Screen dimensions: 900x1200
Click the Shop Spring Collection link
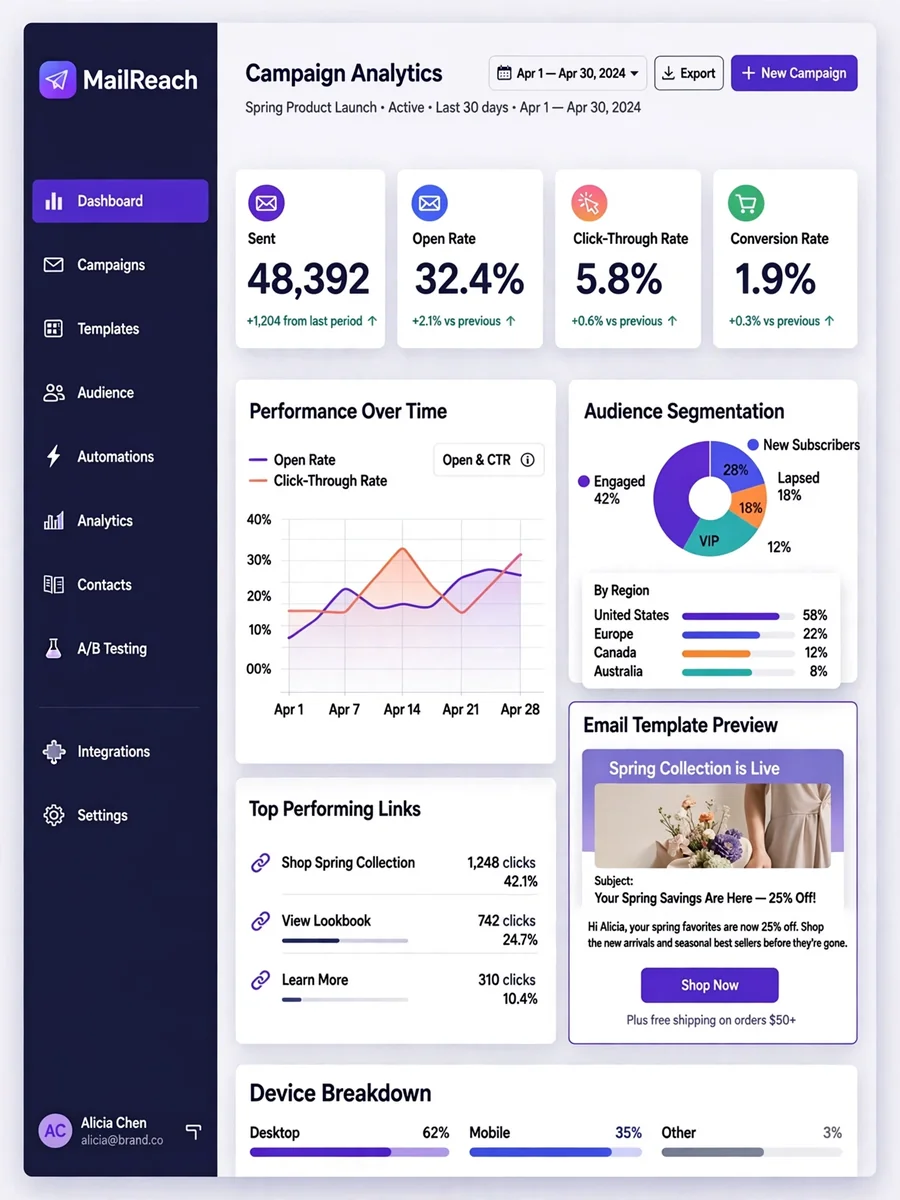tap(348, 862)
